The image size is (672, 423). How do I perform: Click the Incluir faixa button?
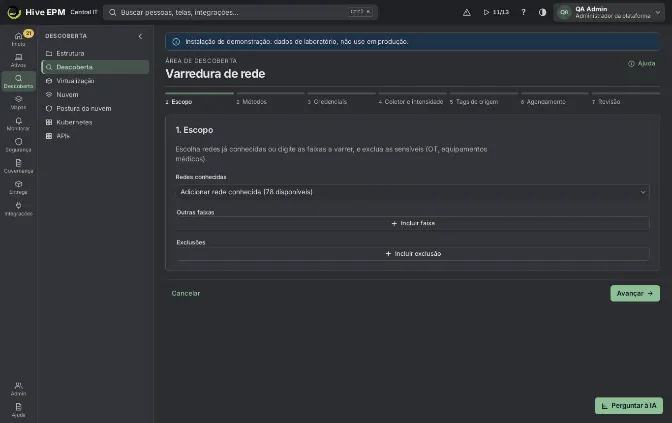click(412, 223)
